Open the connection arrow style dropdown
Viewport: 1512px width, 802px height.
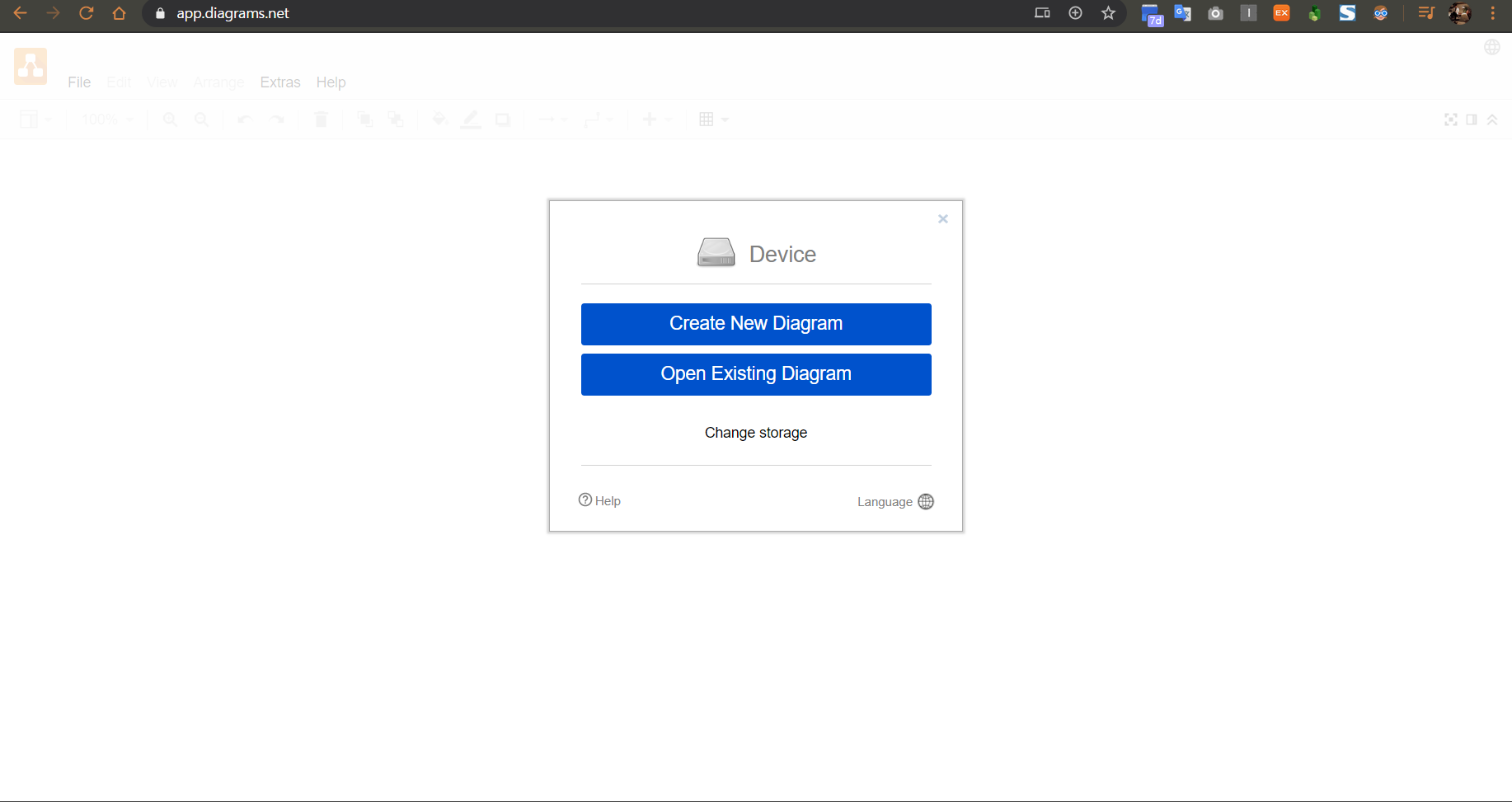coord(552,120)
